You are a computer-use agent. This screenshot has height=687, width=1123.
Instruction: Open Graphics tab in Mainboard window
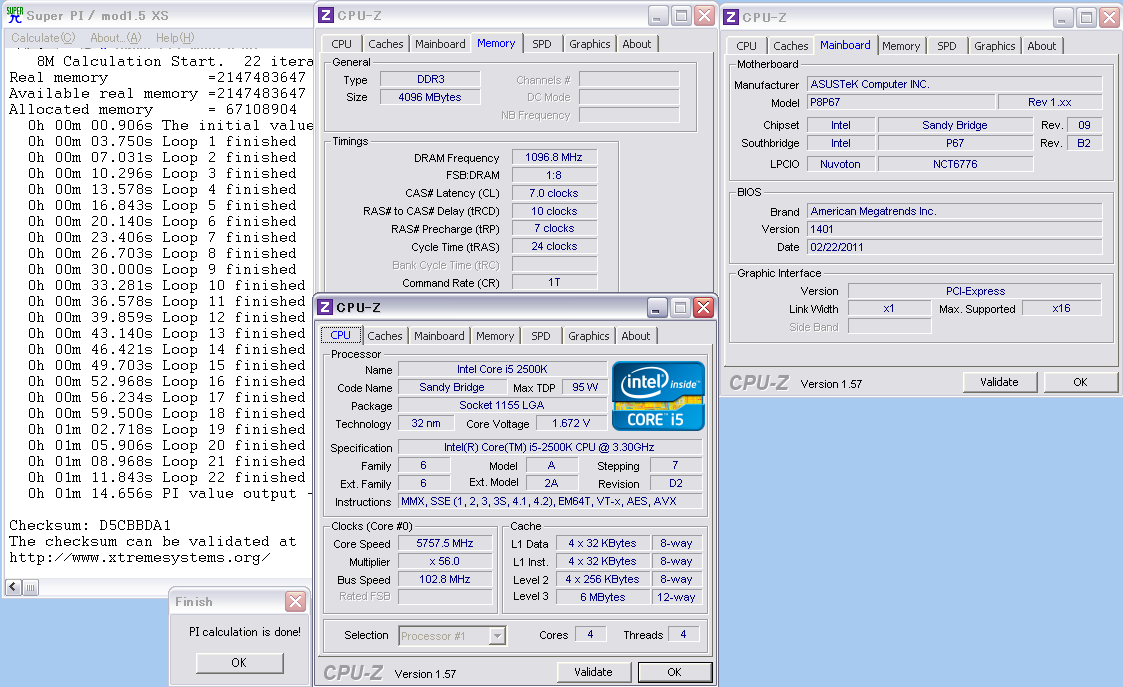pyautogui.click(x=994, y=46)
